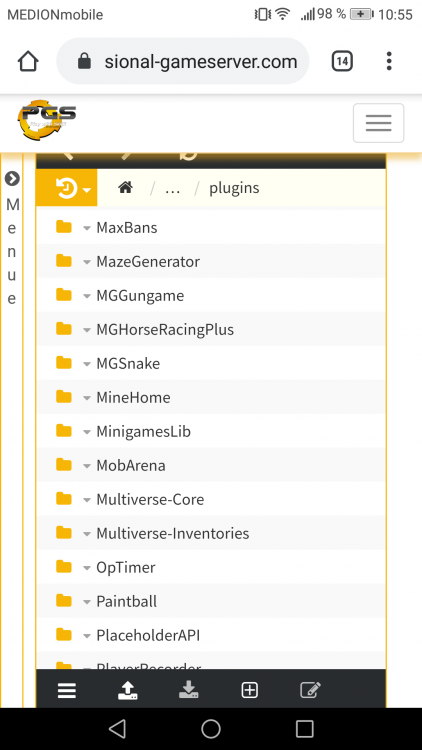
Task: Open the hamburger navigation menu button
Action: (378, 123)
